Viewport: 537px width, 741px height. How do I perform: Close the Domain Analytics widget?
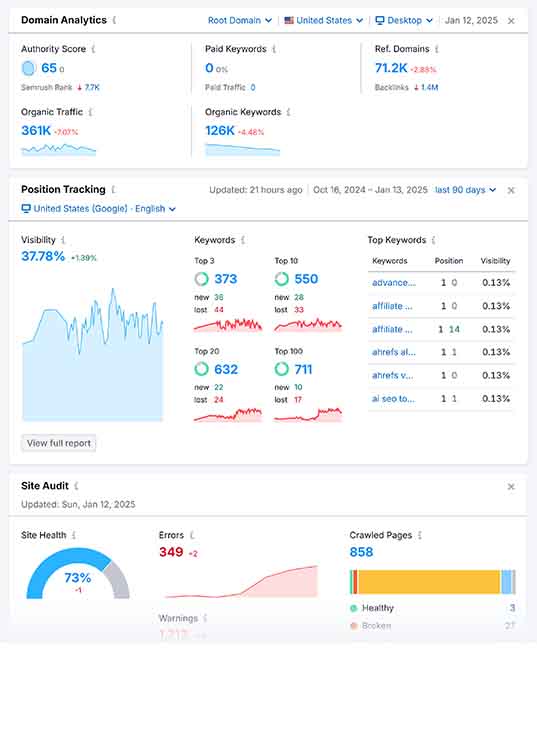511,21
